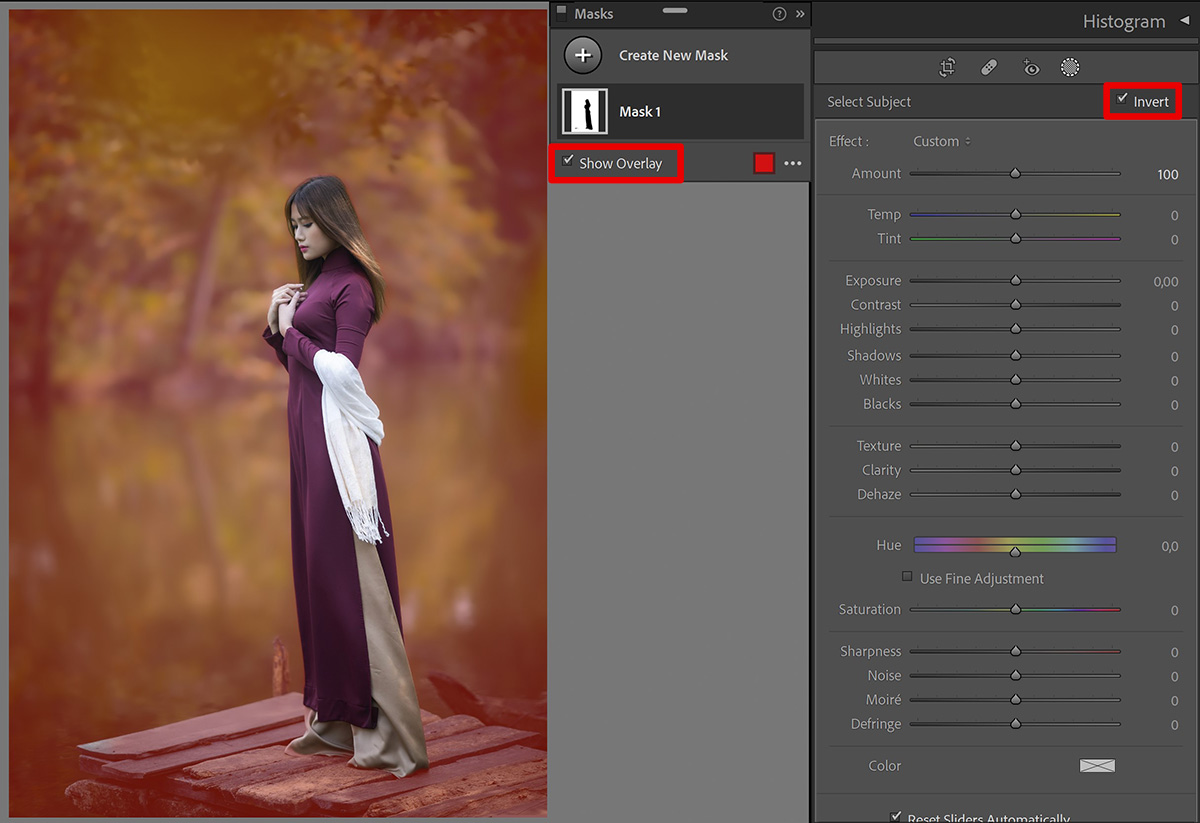1200x823 pixels.
Task: Open the Masking tool
Action: [x=1070, y=67]
